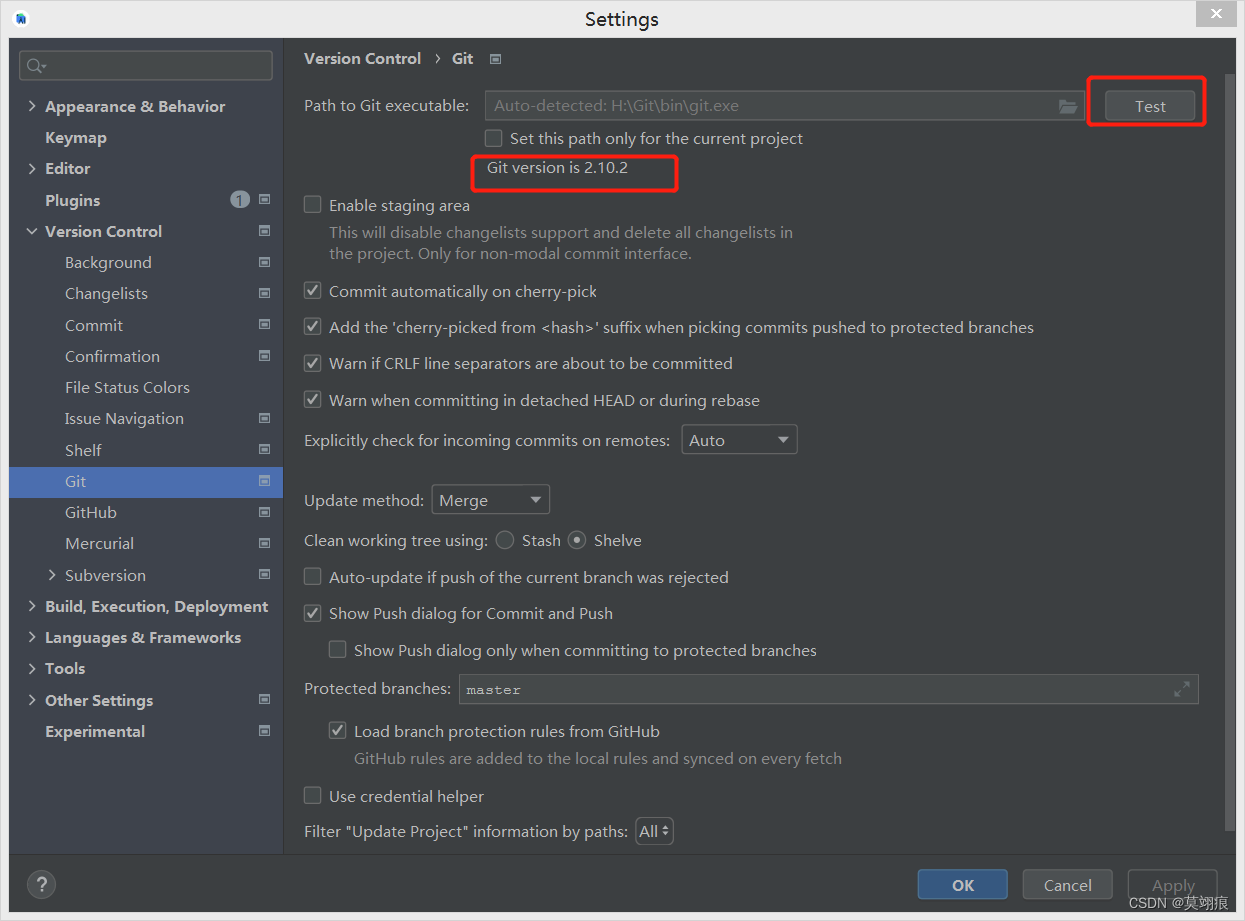Click the Version Control breadcrumb link
The width and height of the screenshot is (1245, 921).
[x=362, y=58]
